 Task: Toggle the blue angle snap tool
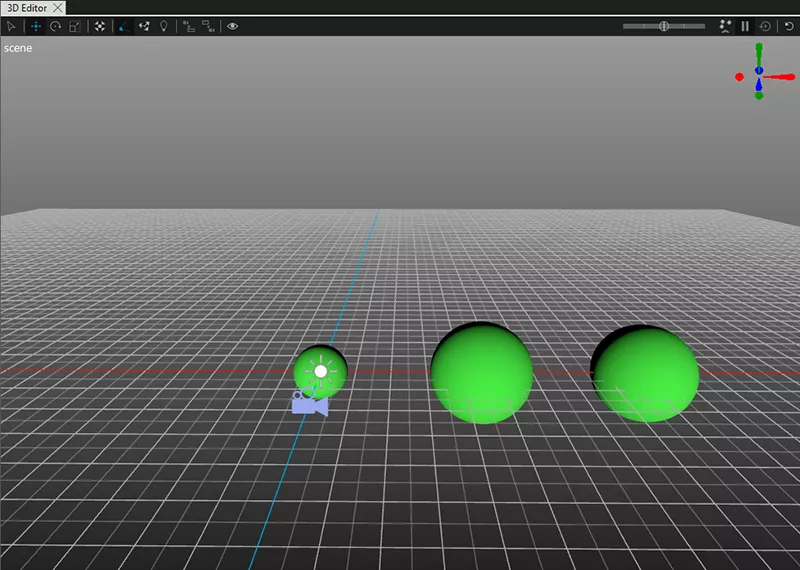coord(124,26)
